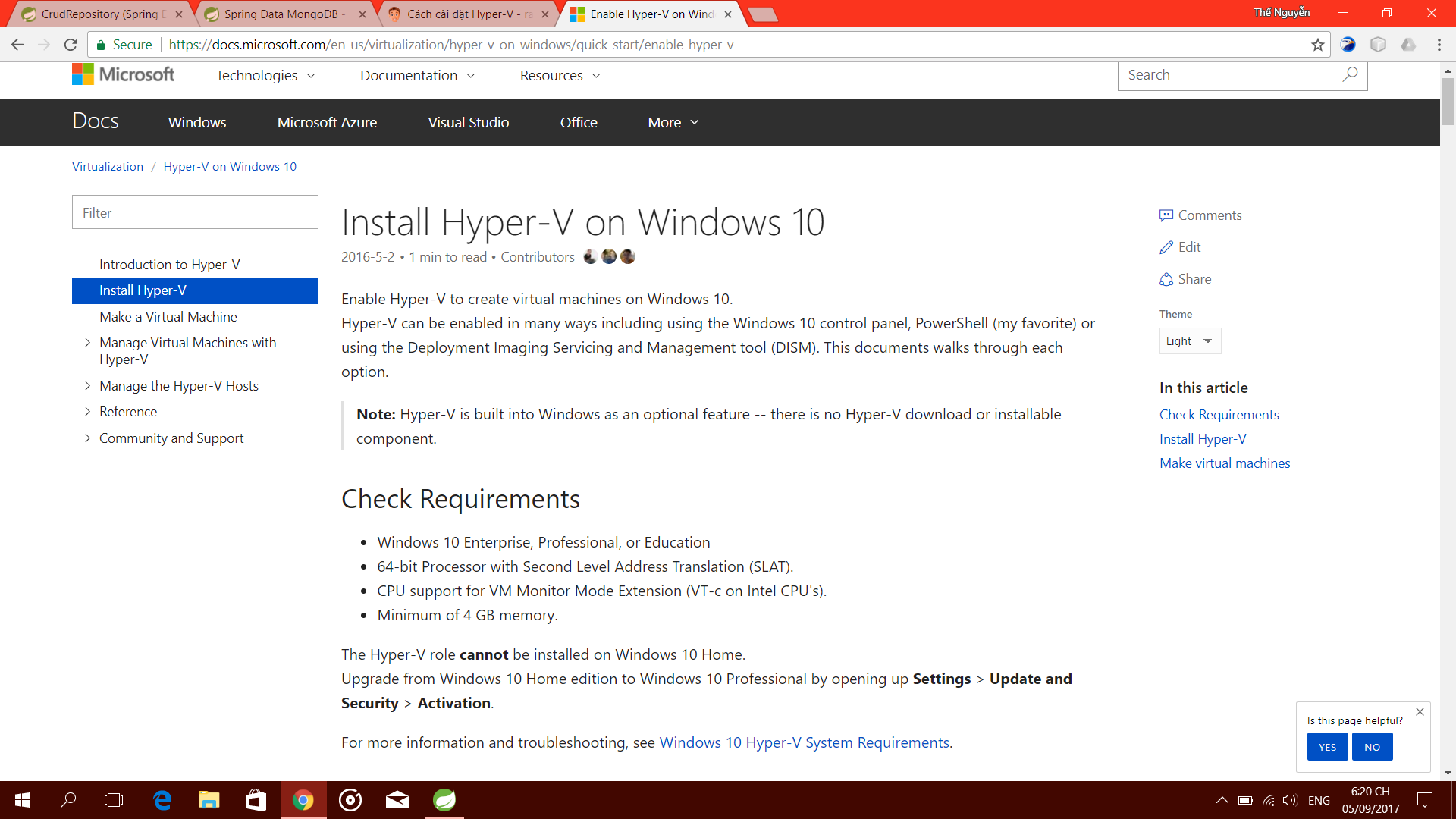Viewport: 1456px width, 819px height.
Task: Expand Manage Virtual Machines with Hyper-V
Action: point(88,343)
